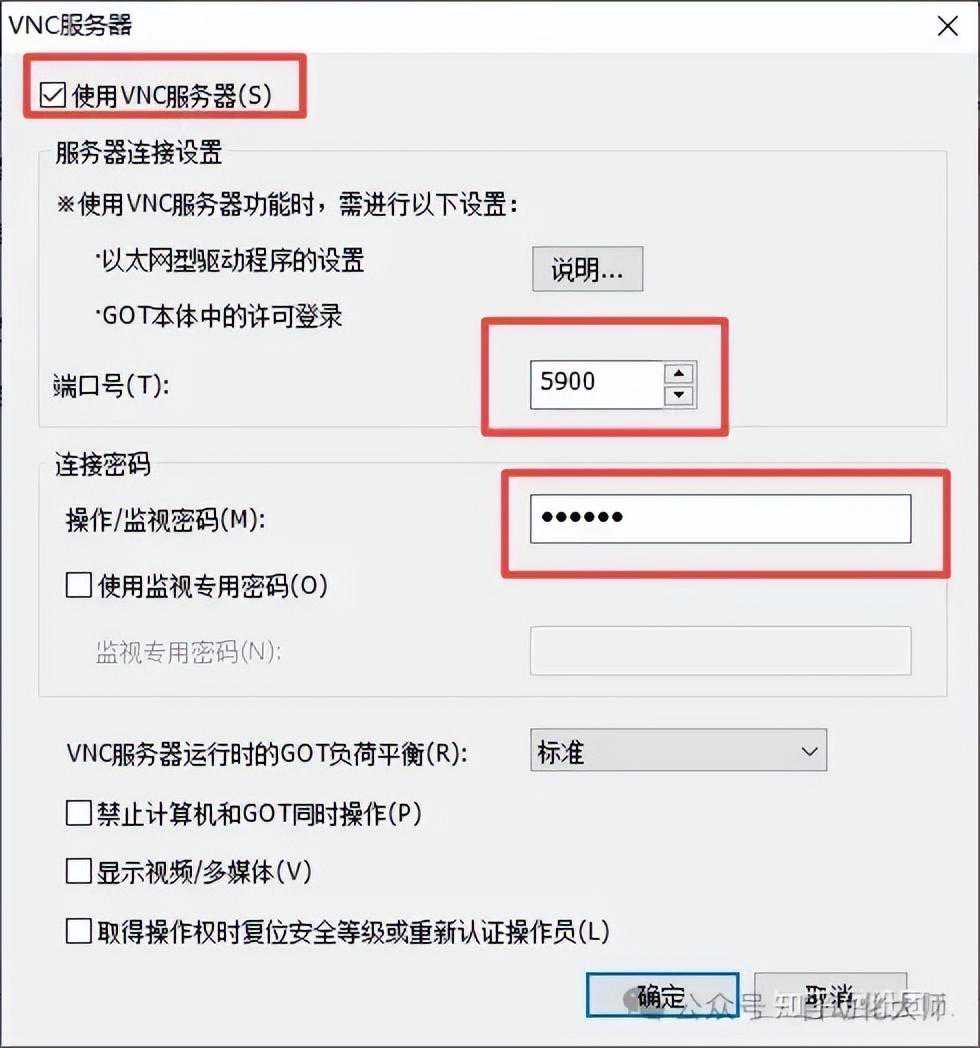Click the 操作/监视密码(M) label text
The height and width of the screenshot is (1048, 980).
pyautogui.click(x=165, y=519)
